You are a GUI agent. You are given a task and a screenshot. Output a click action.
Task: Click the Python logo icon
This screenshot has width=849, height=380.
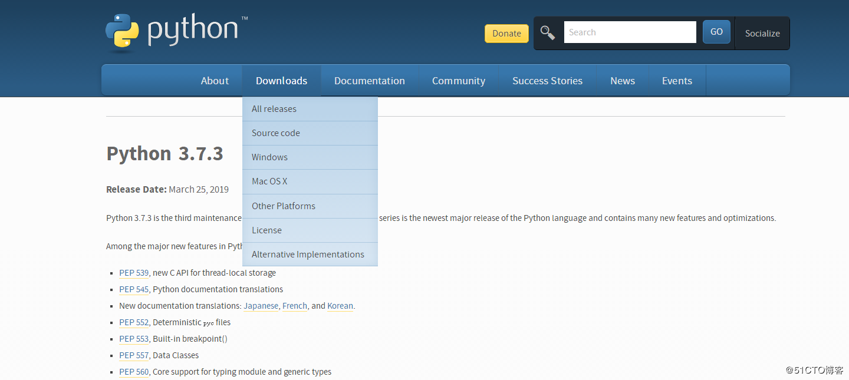[x=122, y=31]
